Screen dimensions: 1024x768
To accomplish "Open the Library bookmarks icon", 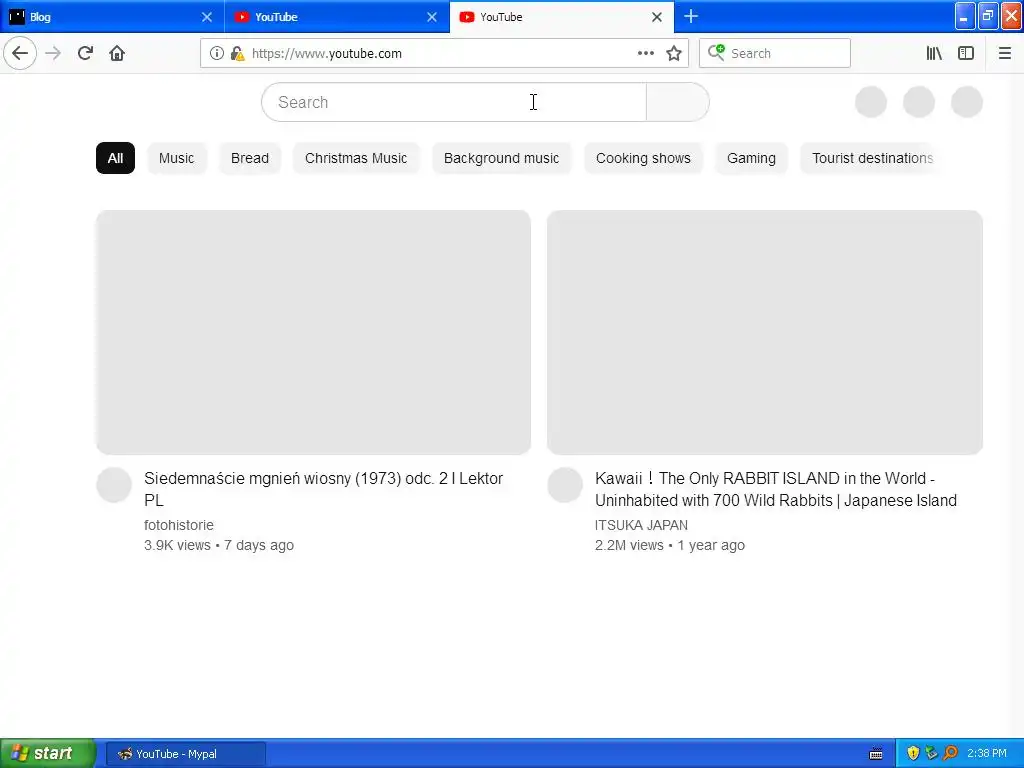I will pos(934,53).
